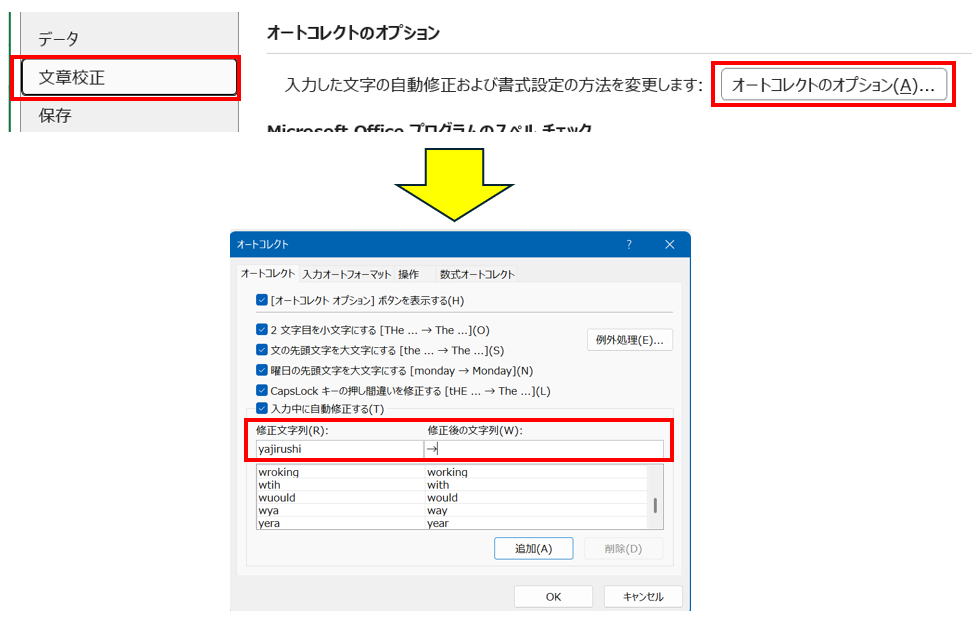Click the autocorrect list scrollbar thumb
This screenshot has height=624, width=972.
pos(655,505)
